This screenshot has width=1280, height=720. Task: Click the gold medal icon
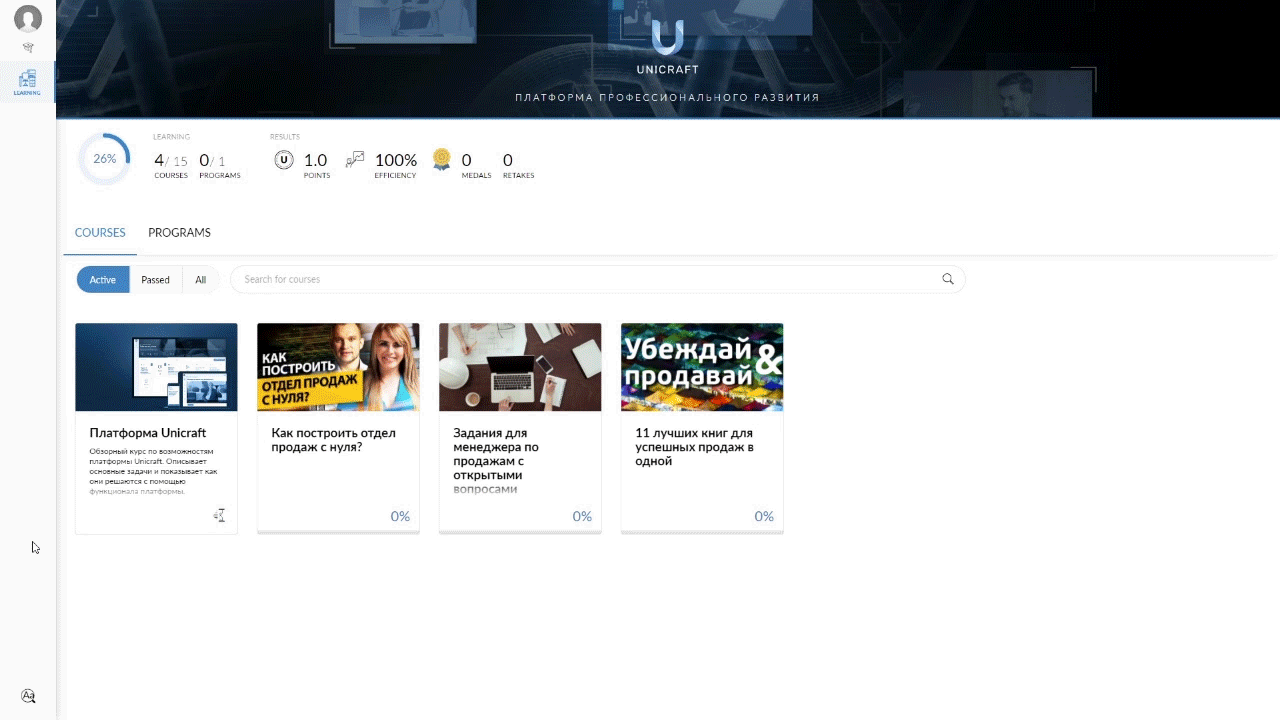(x=441, y=160)
